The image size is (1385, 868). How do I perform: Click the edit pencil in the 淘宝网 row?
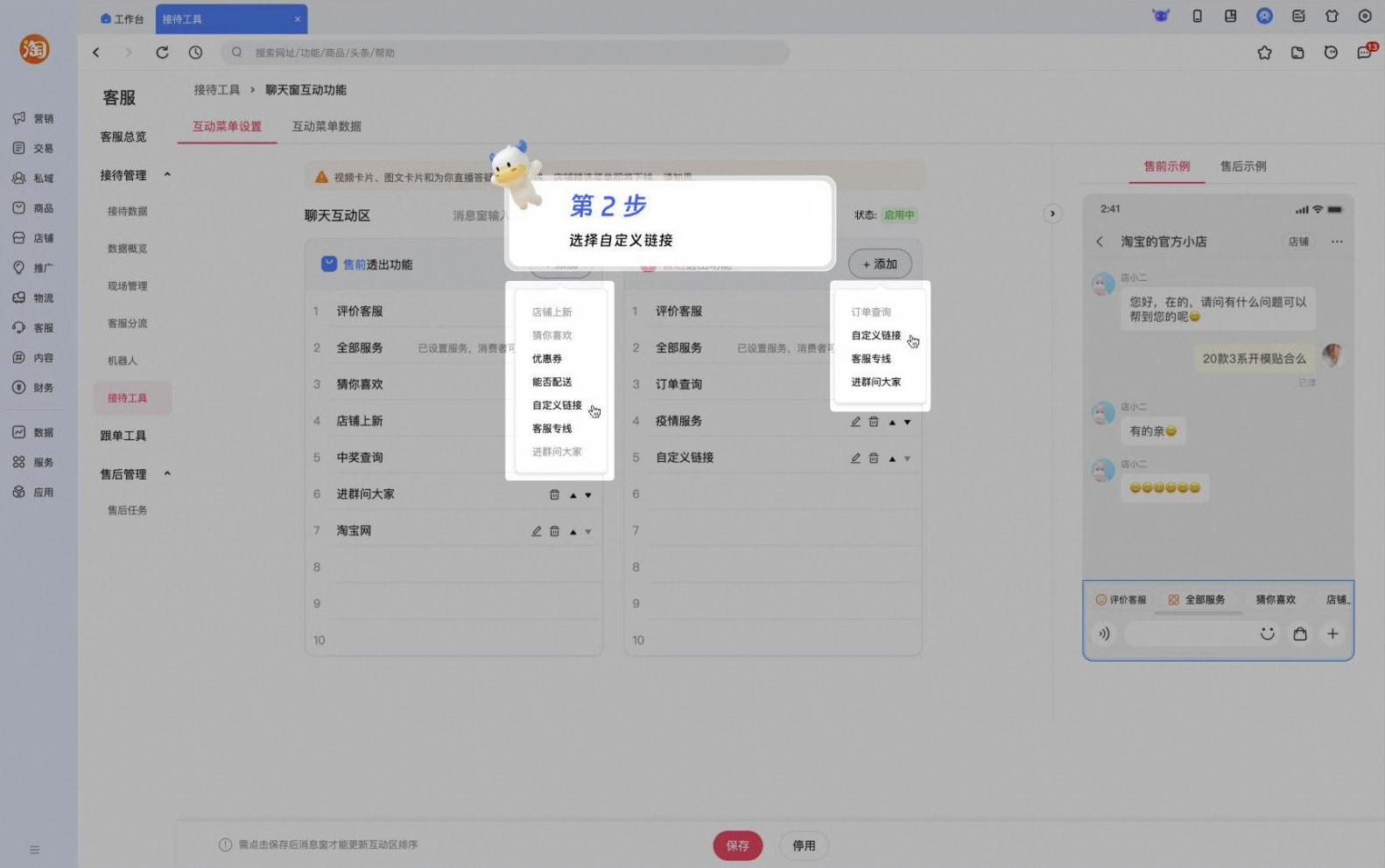pyautogui.click(x=536, y=531)
